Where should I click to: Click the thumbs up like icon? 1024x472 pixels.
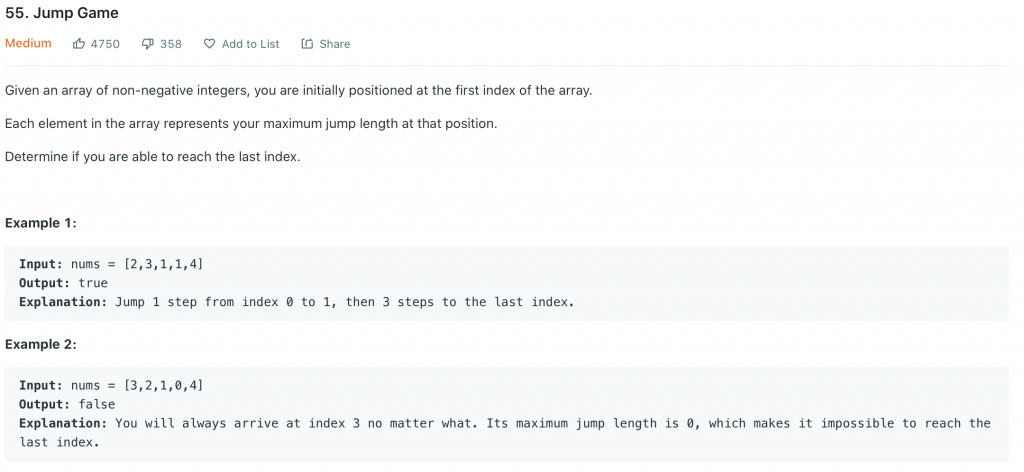coord(79,44)
